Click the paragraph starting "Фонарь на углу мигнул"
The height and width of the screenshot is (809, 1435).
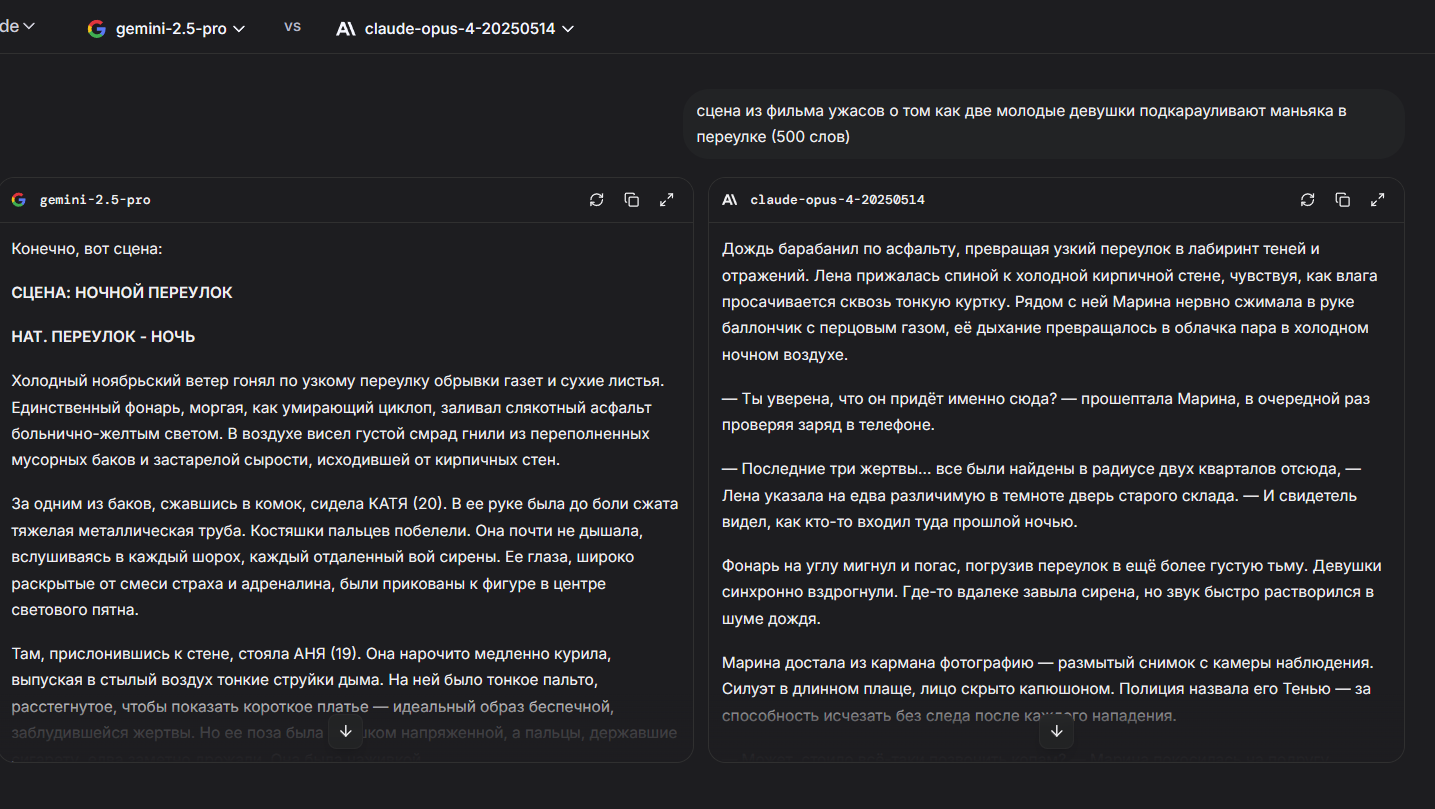(1051, 592)
